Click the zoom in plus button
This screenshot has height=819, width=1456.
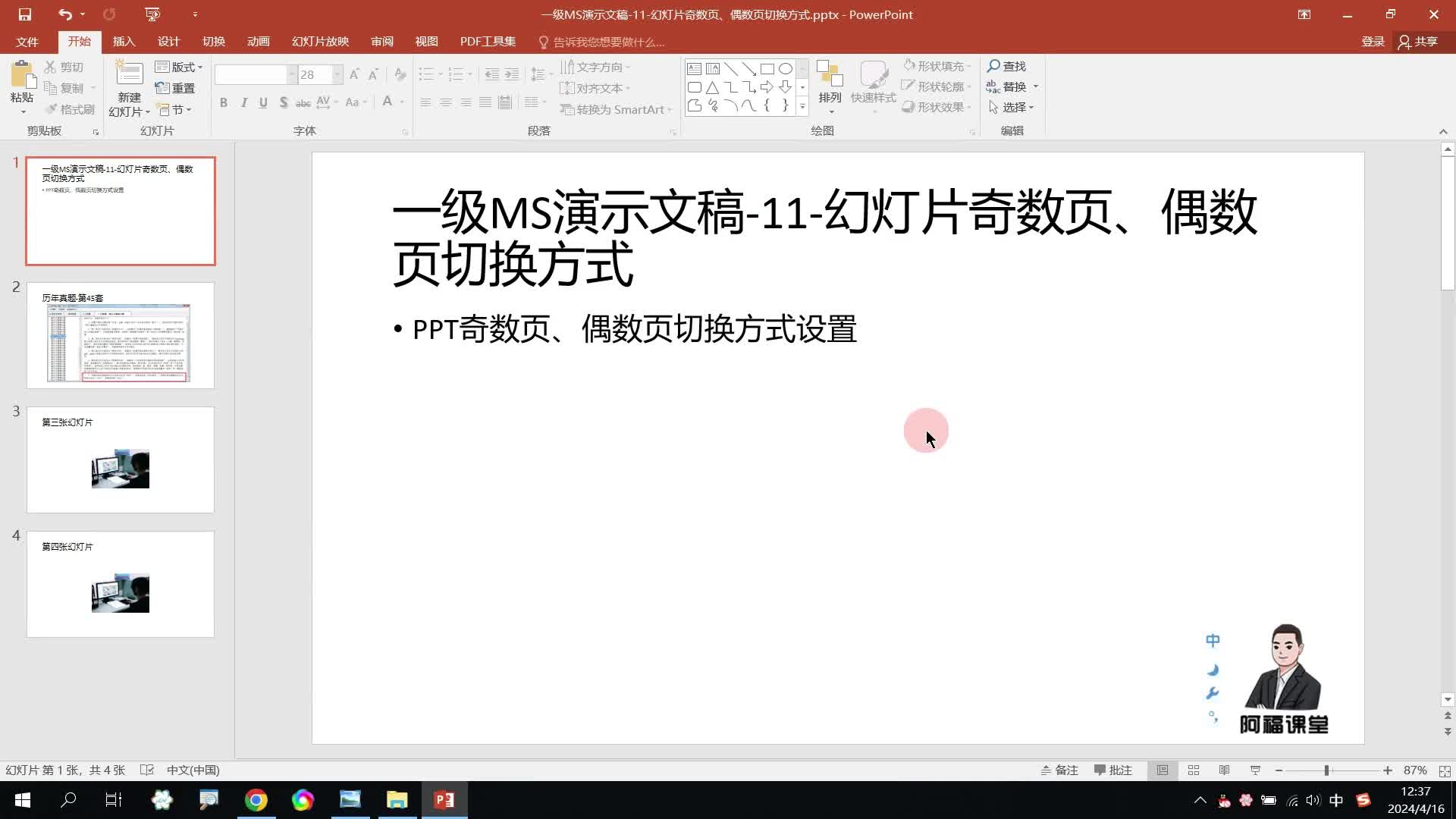1387,770
